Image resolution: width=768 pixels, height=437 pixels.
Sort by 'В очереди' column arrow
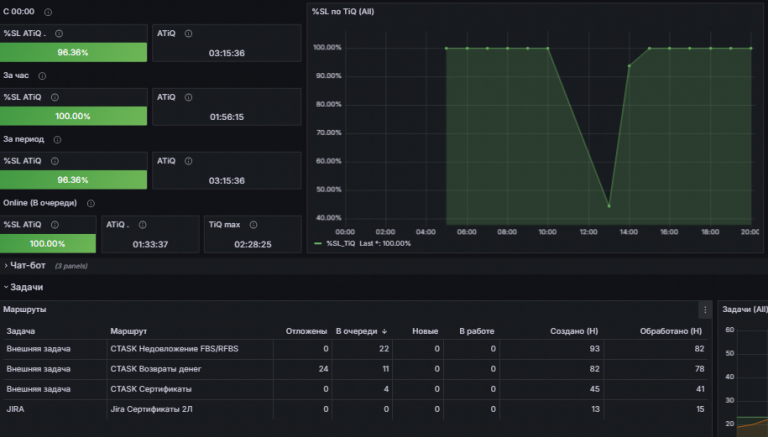coord(384,332)
